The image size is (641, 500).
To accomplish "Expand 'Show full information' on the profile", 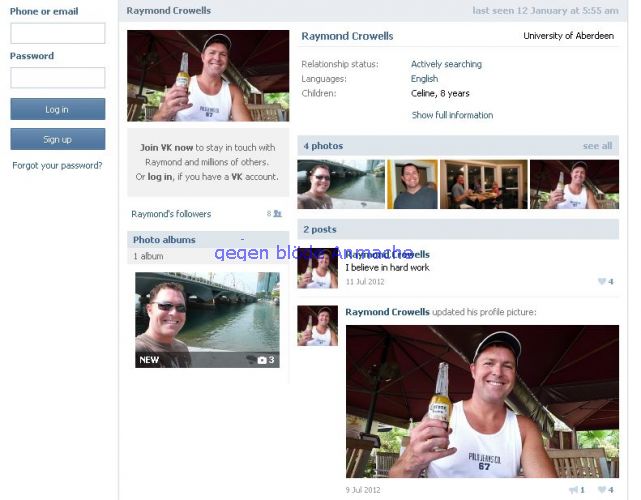I will coord(452,115).
